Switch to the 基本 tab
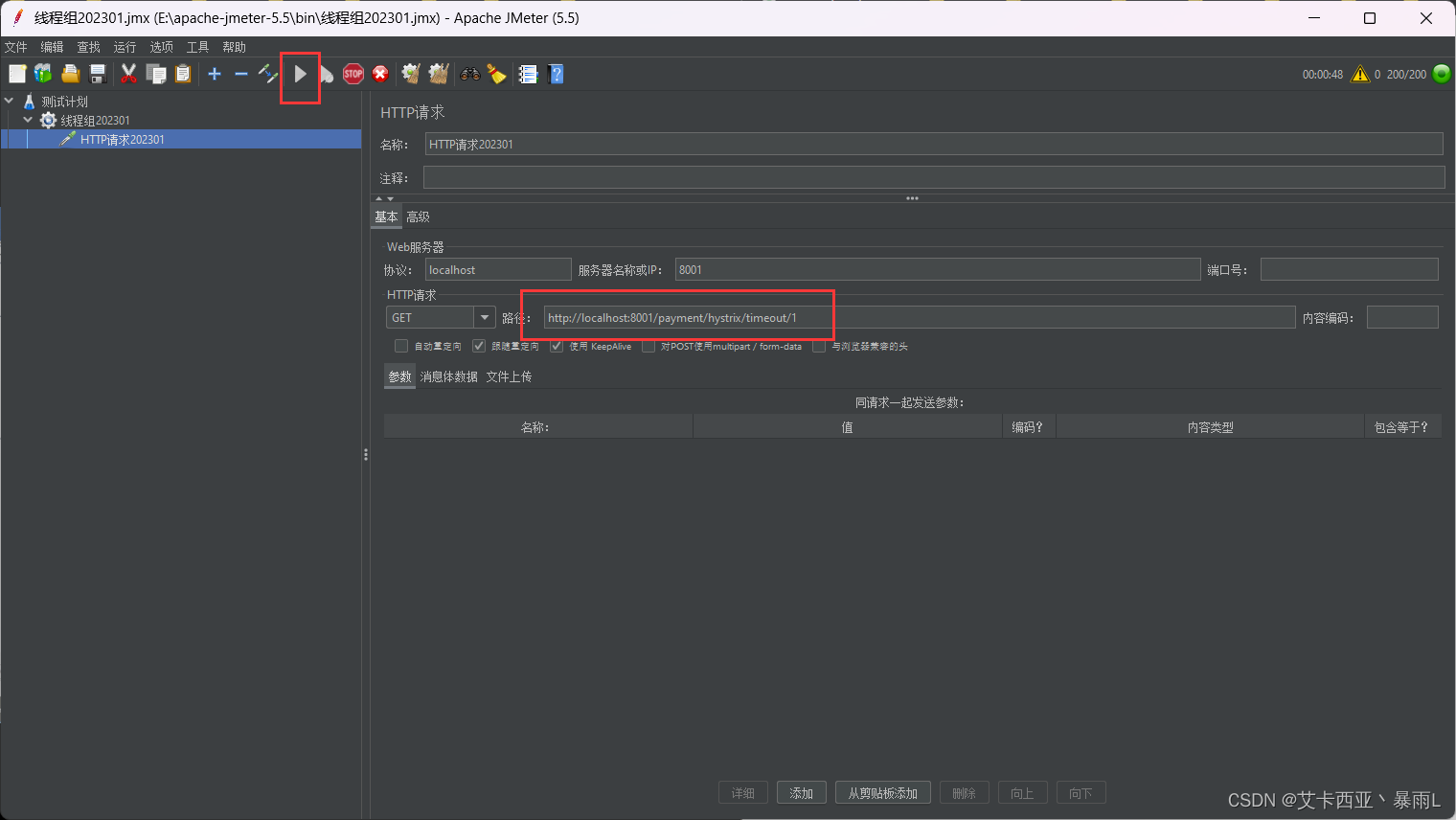 (386, 217)
